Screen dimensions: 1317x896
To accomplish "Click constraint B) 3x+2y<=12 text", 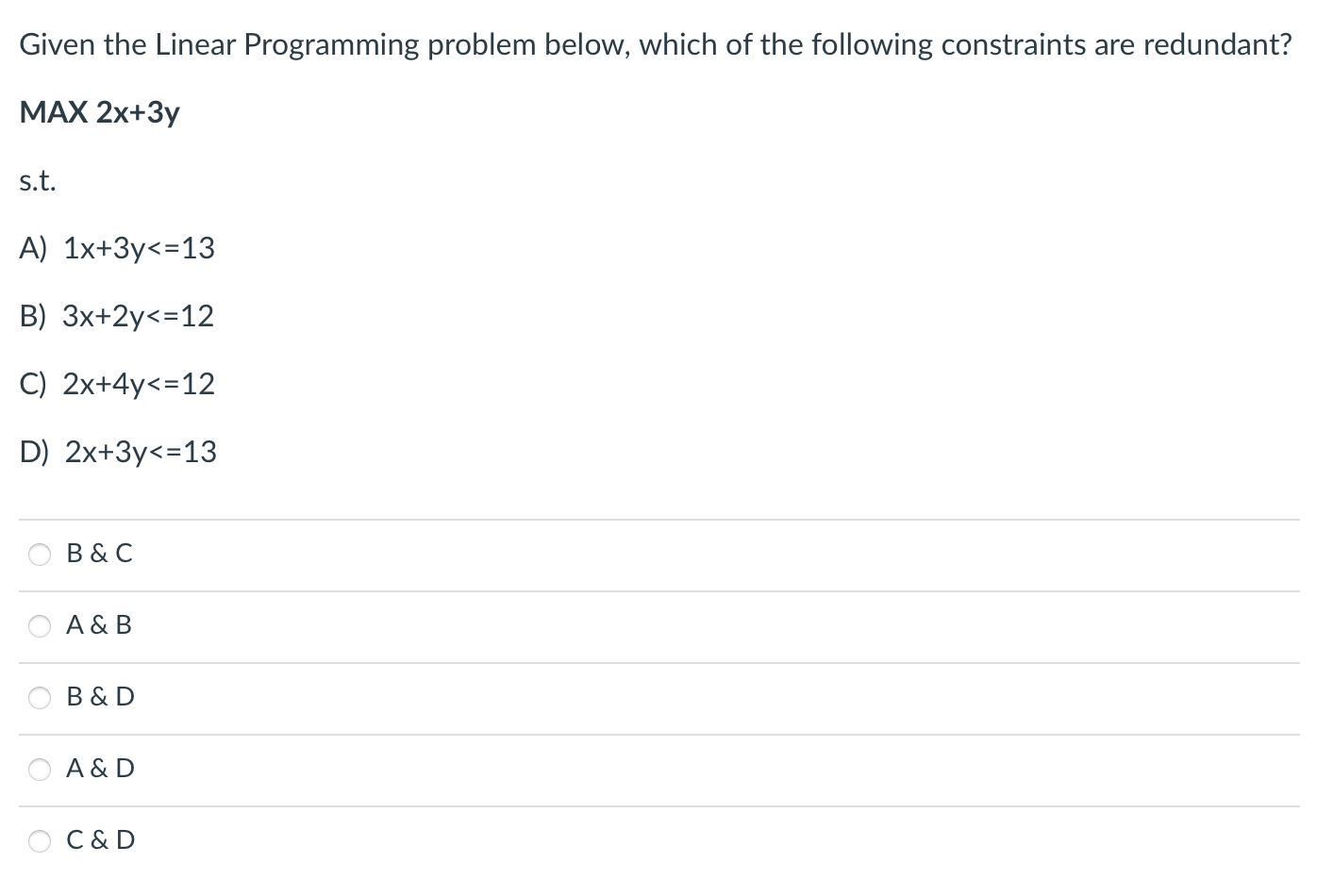I will pos(116,317).
